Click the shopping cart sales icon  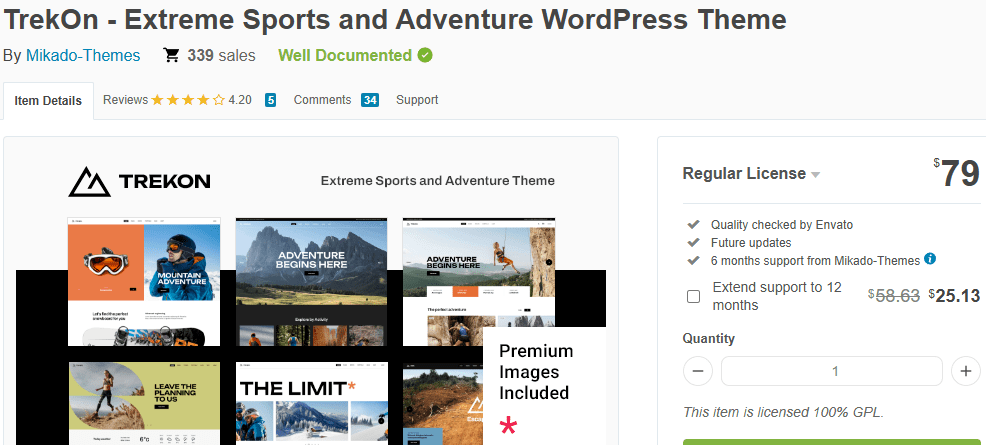[171, 55]
